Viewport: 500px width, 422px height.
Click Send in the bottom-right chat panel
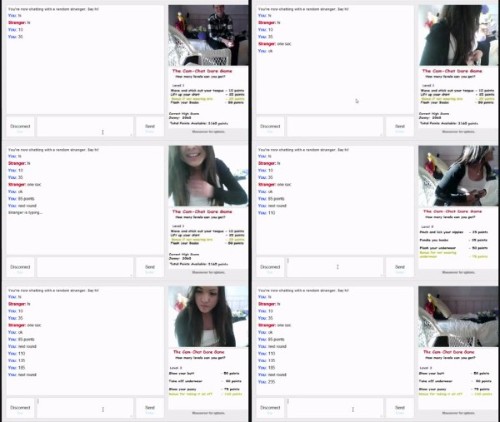pos(400,408)
